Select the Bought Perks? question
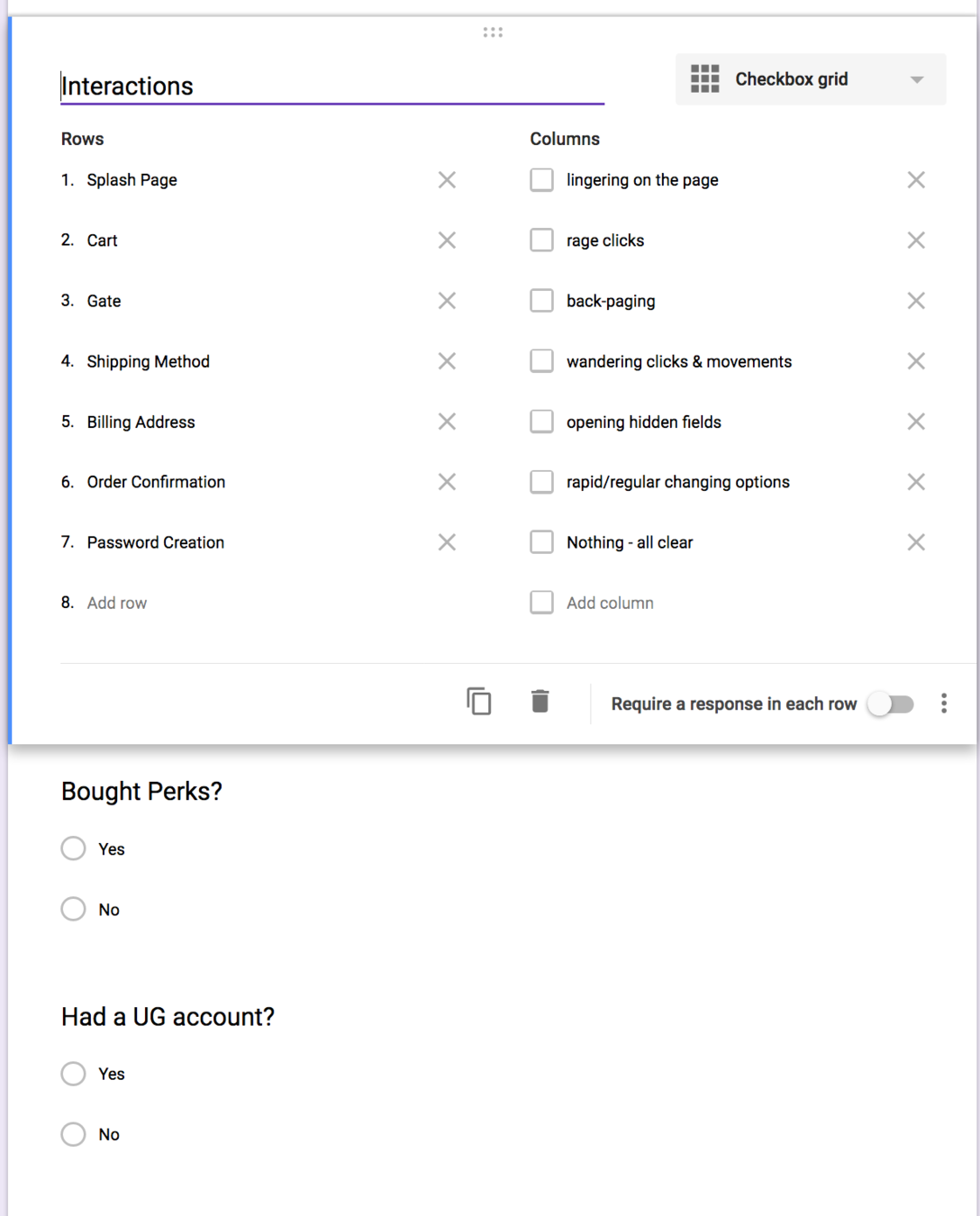The image size is (980, 1216). pos(141,791)
